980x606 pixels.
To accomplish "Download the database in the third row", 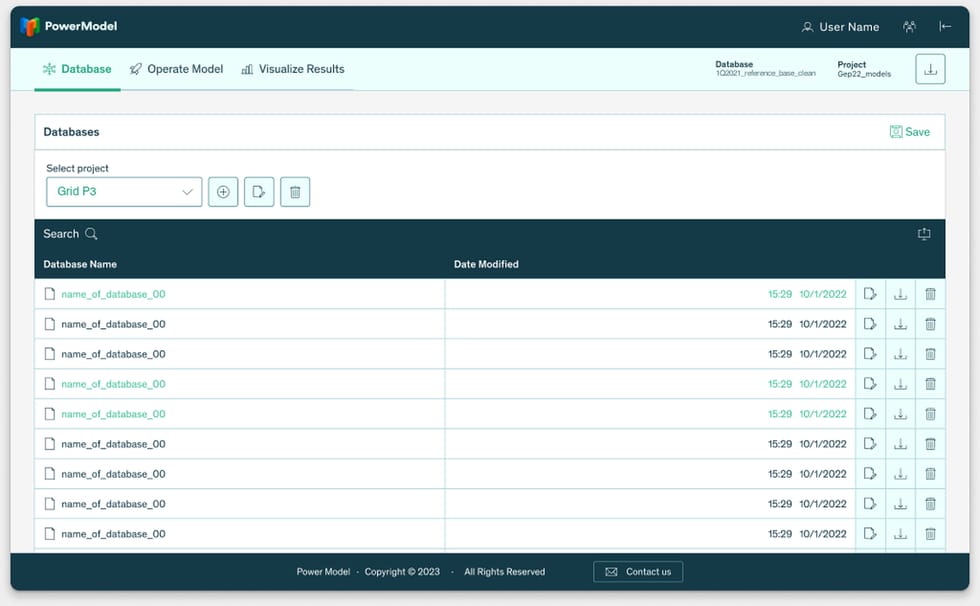I will pyautogui.click(x=900, y=354).
